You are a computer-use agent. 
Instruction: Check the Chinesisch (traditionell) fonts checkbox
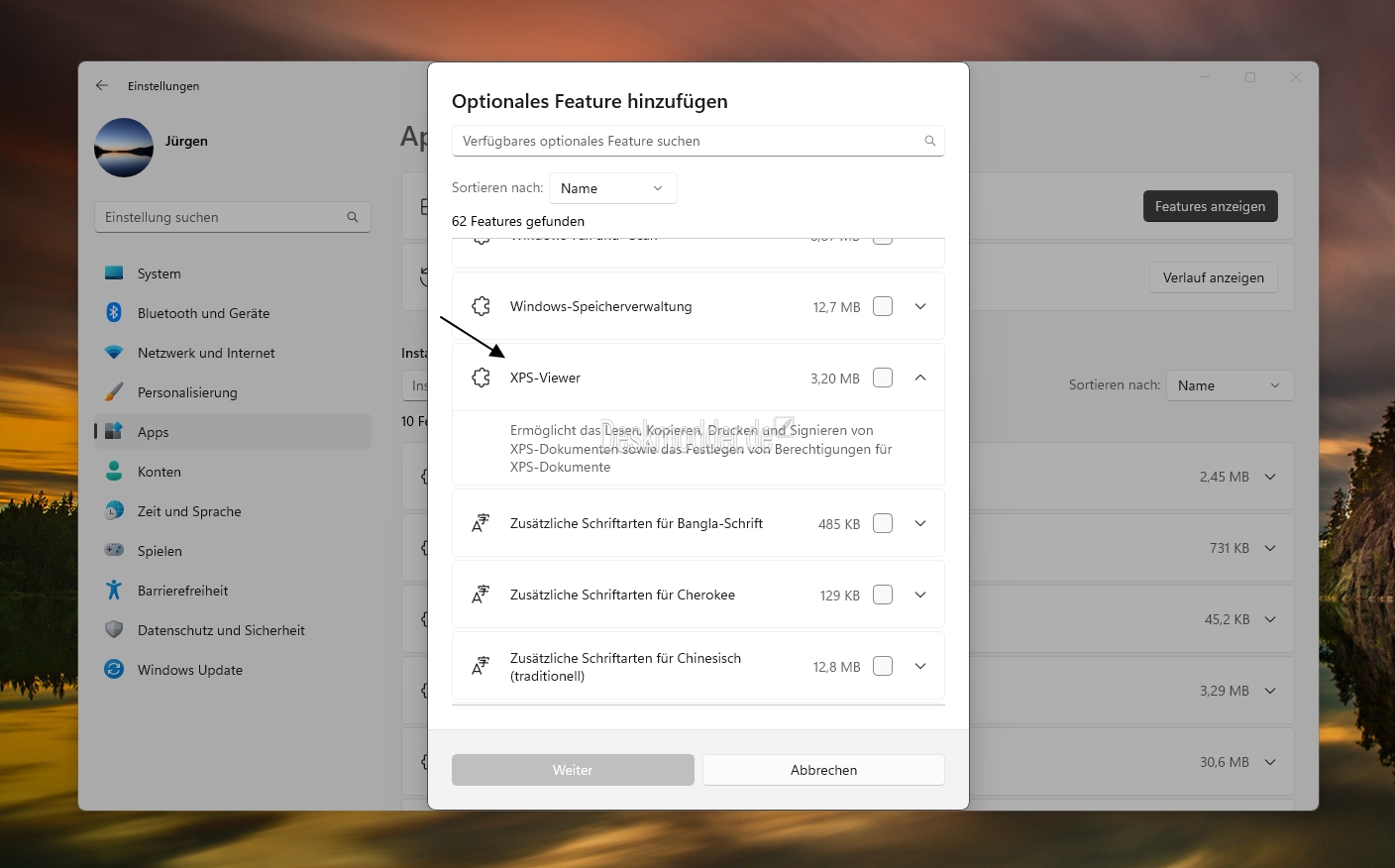(883, 666)
